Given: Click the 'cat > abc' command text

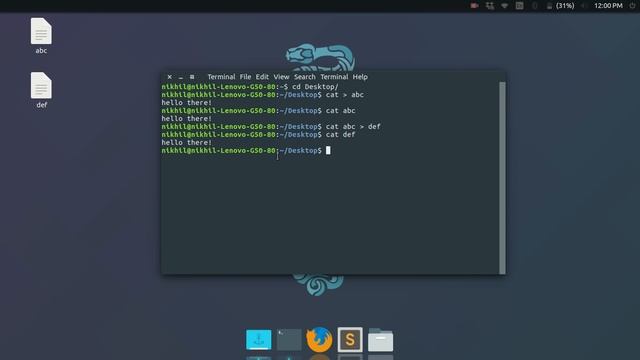Looking at the screenshot, I should tap(344, 95).
